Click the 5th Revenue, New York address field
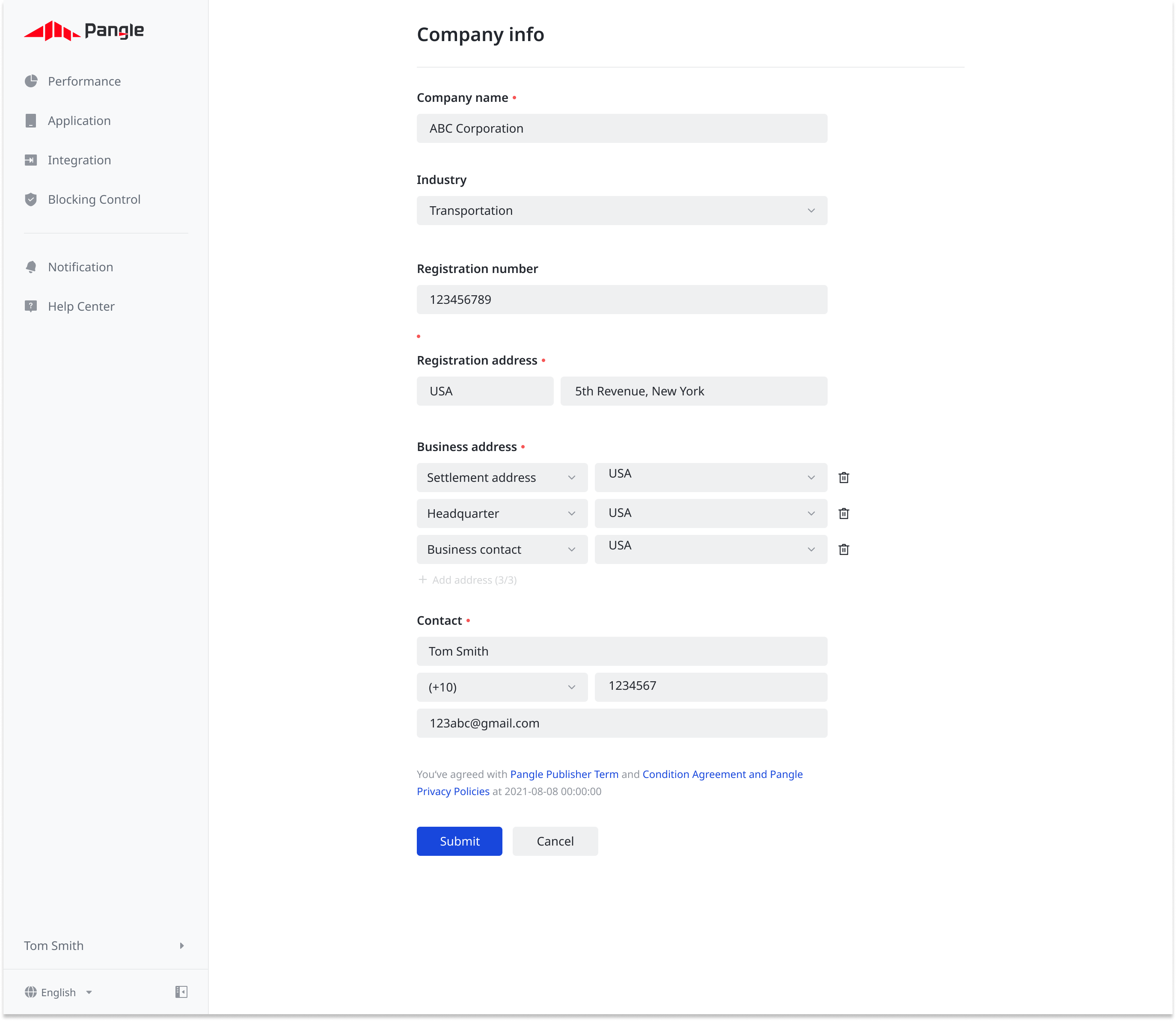Viewport: 1176px width, 1021px height. click(693, 391)
